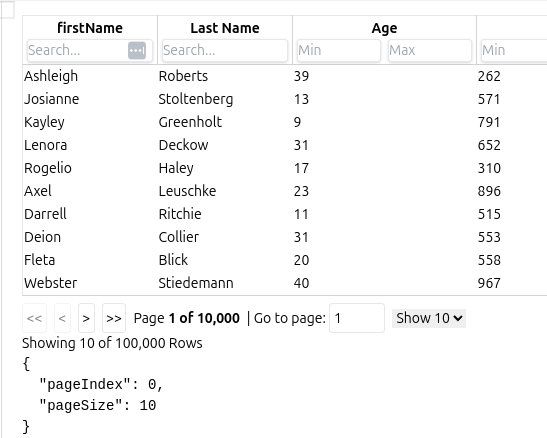Sort by the firstName column header
This screenshot has width=547, height=438.
point(90,28)
